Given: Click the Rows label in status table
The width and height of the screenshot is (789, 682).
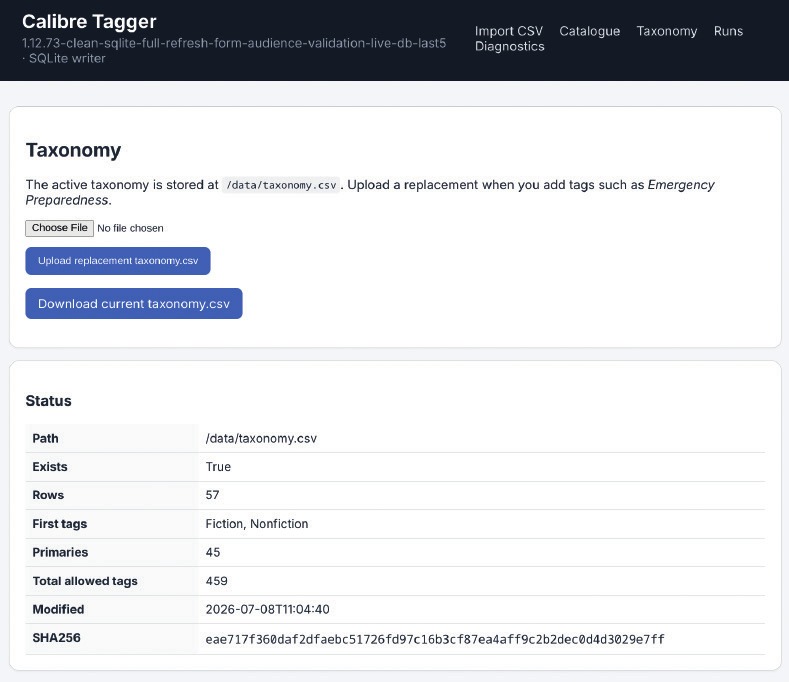Looking at the screenshot, I should coord(48,495).
